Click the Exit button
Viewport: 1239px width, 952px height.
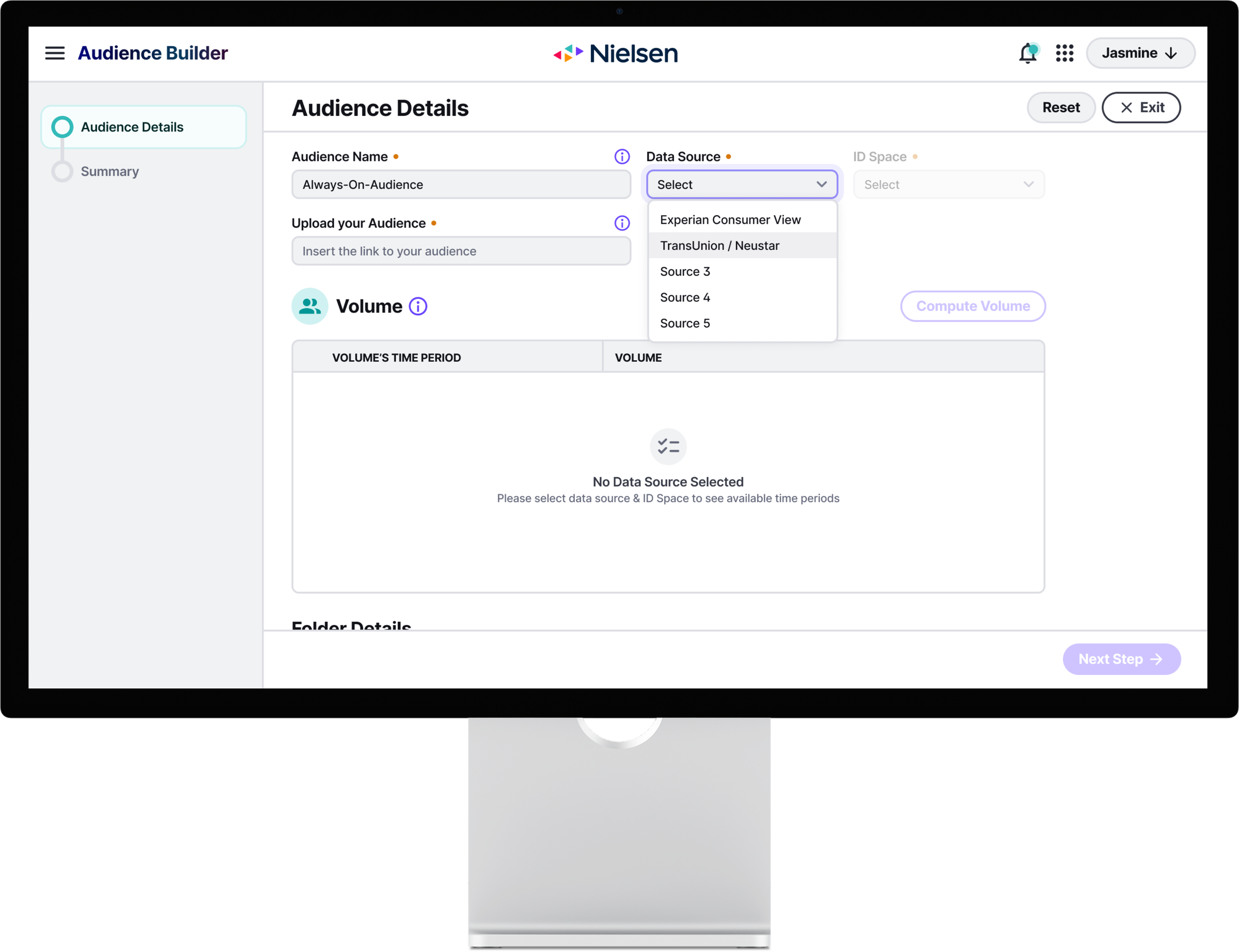pos(1140,108)
